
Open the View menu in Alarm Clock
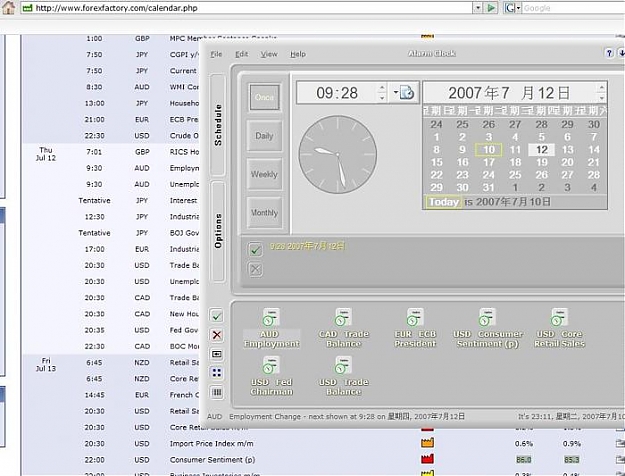coord(269,54)
